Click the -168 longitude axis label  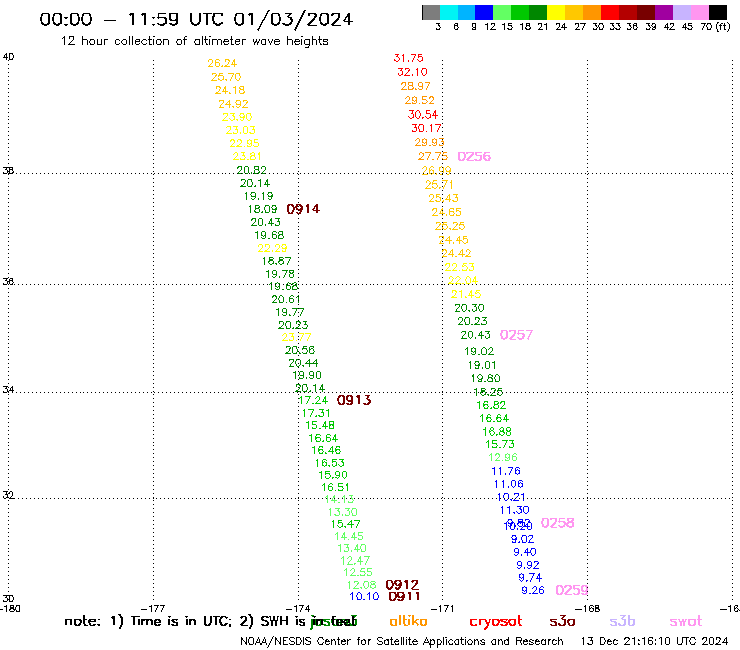(x=587, y=609)
